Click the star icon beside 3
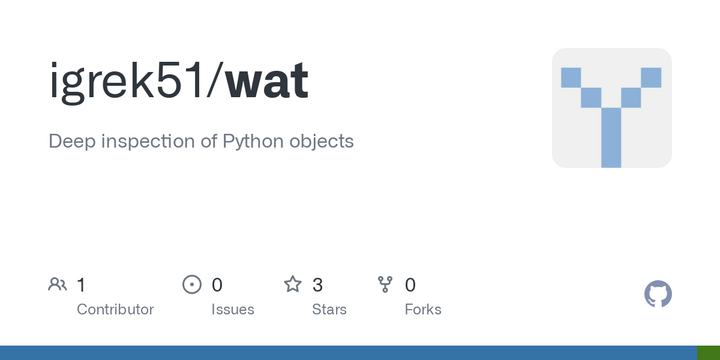 tap(292, 284)
